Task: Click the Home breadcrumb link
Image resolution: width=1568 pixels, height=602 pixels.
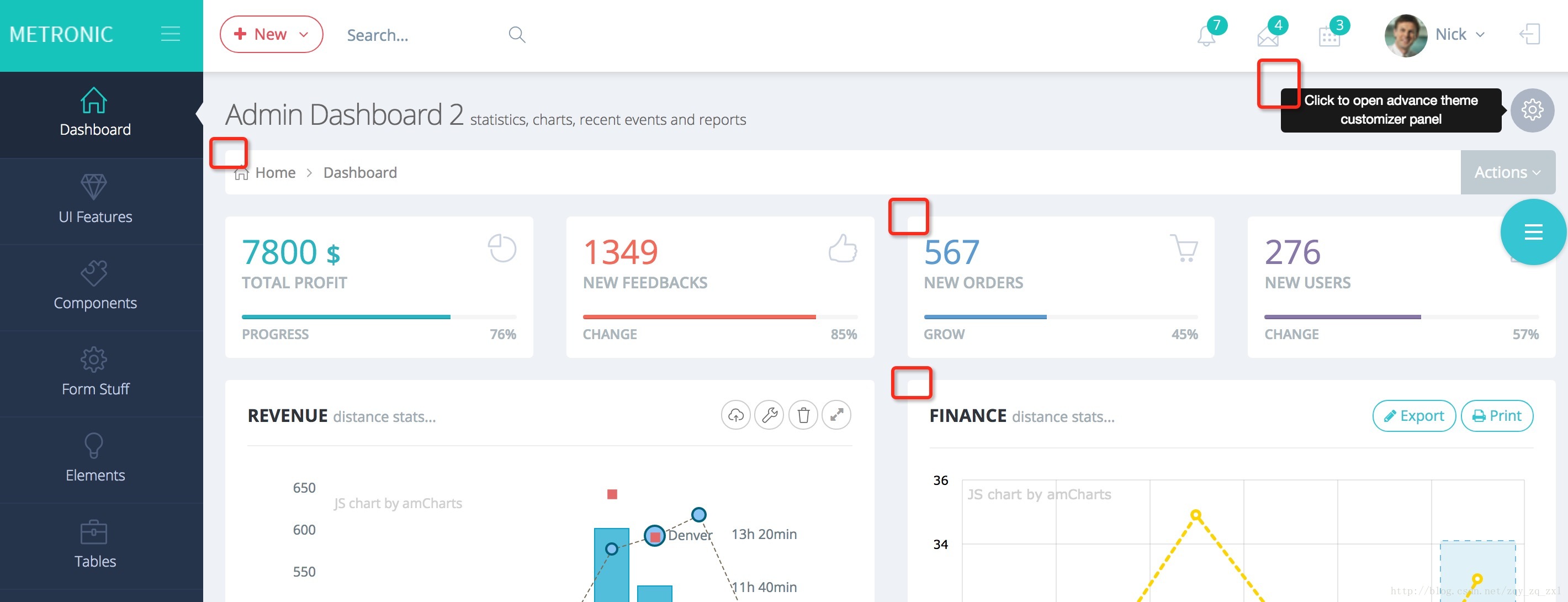Action: coord(275,173)
